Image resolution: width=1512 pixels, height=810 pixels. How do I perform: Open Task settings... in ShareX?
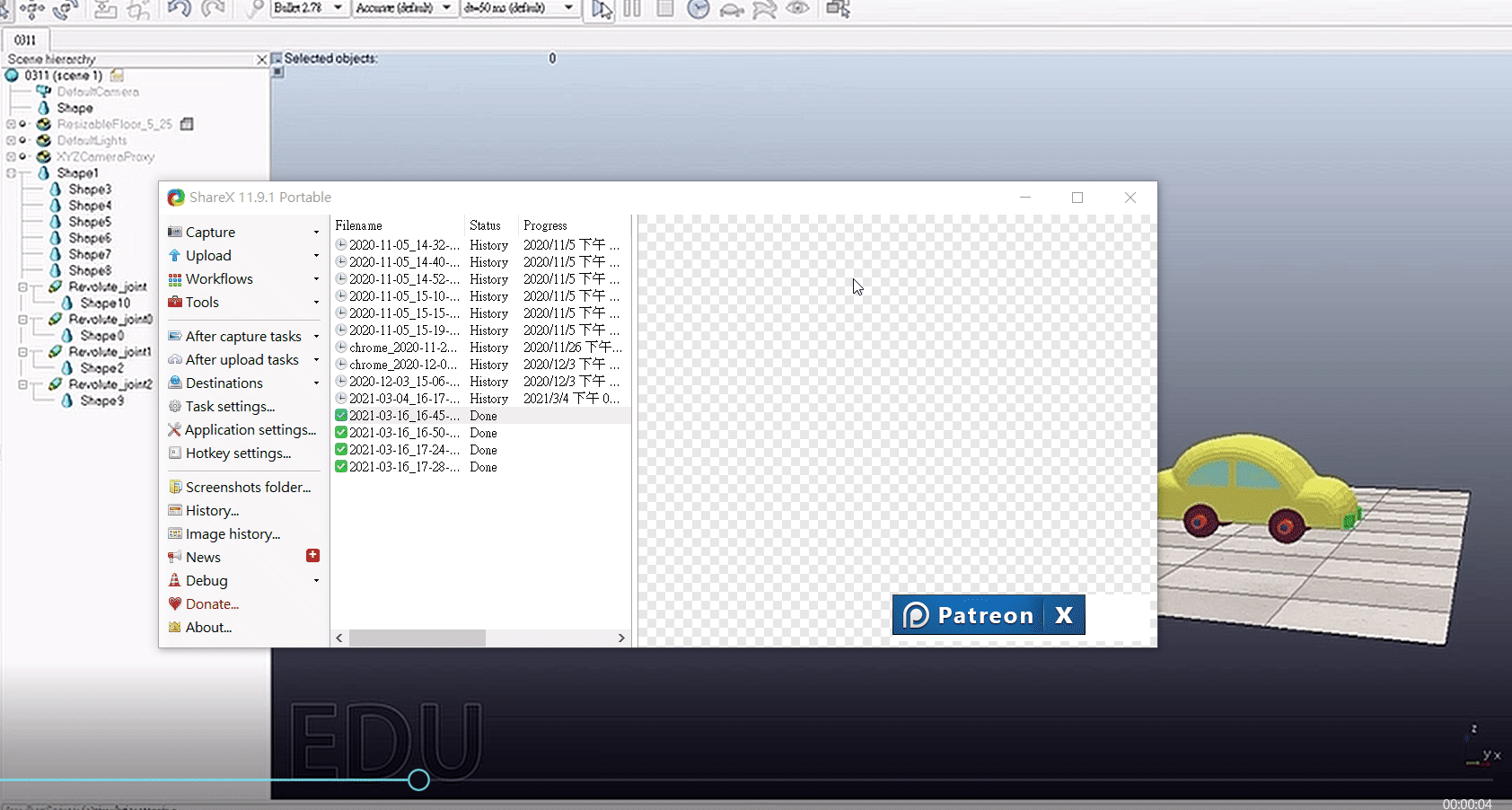click(243, 407)
